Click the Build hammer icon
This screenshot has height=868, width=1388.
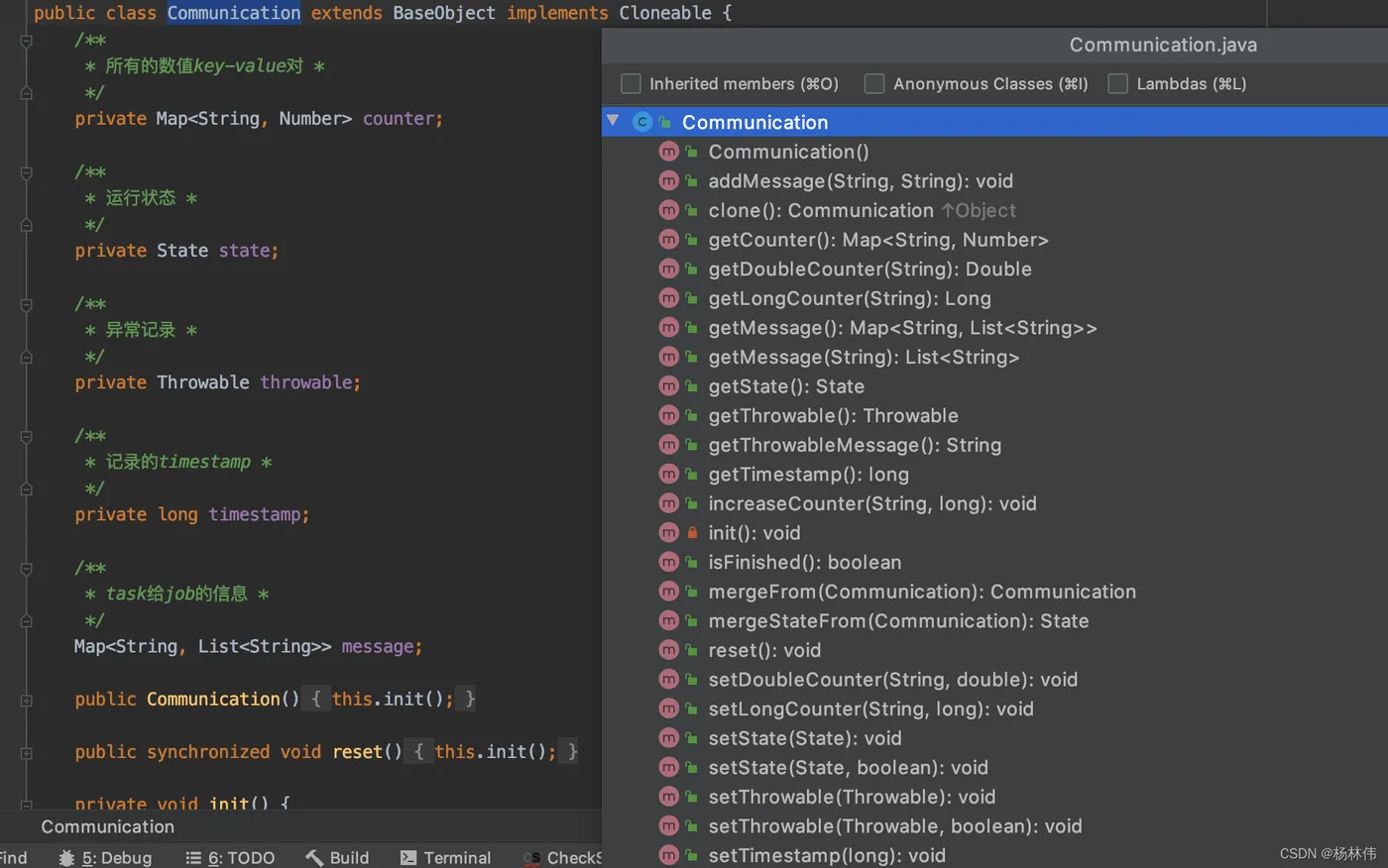tap(314, 858)
